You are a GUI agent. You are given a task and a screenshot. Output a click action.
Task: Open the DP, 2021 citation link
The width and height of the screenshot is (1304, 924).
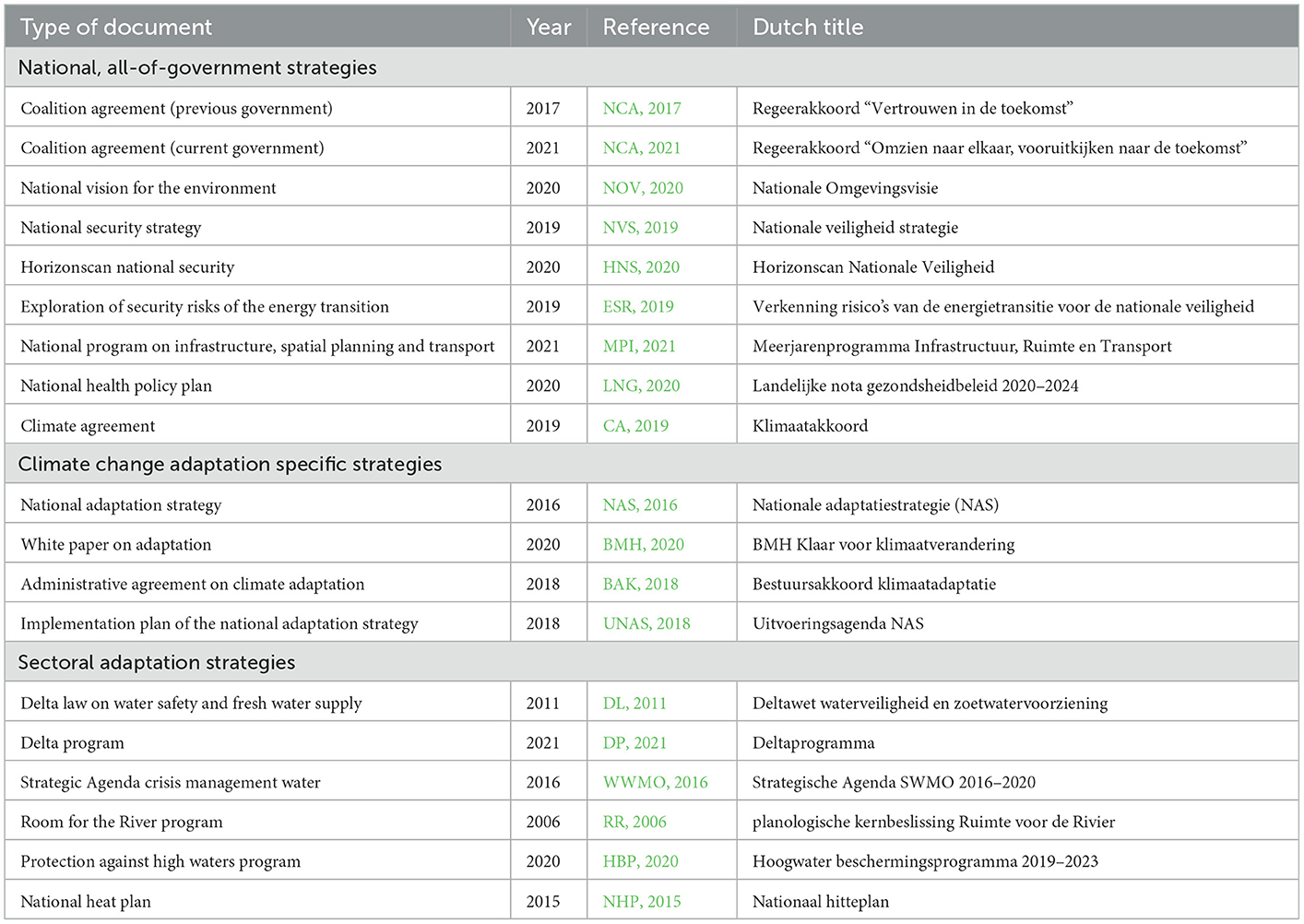634,743
